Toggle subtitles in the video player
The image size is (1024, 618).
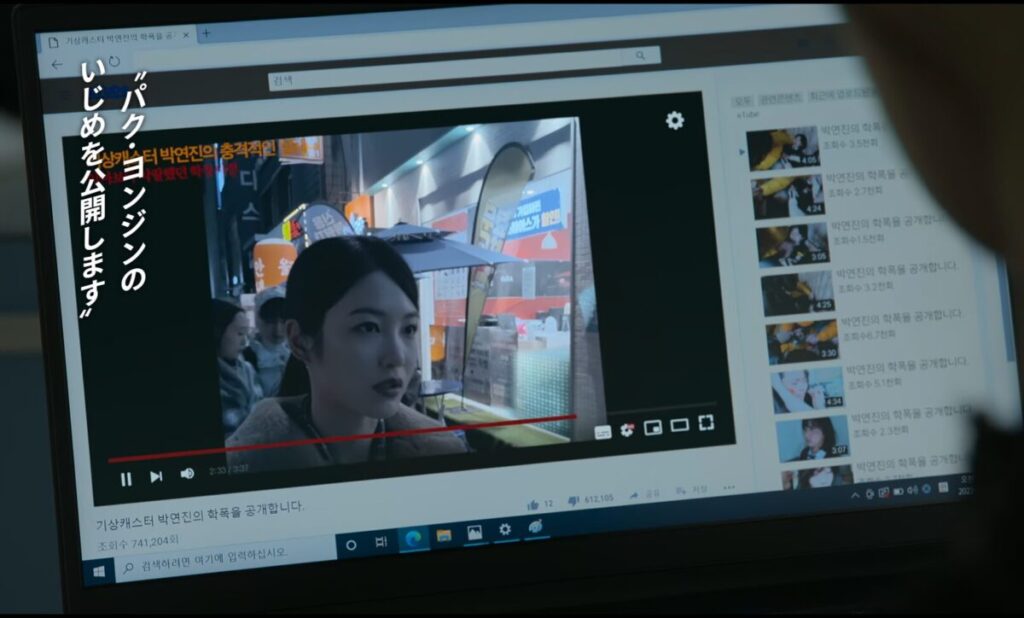[x=603, y=432]
